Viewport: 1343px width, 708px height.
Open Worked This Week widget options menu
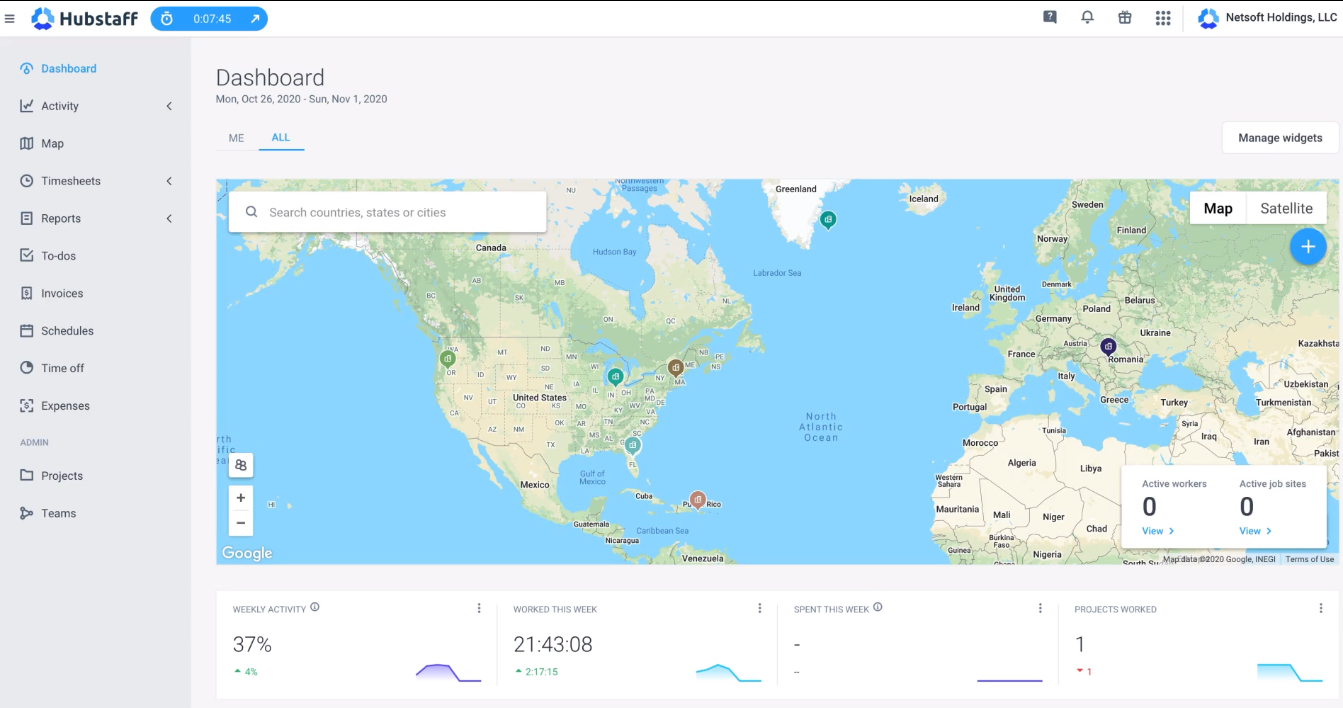coord(760,608)
